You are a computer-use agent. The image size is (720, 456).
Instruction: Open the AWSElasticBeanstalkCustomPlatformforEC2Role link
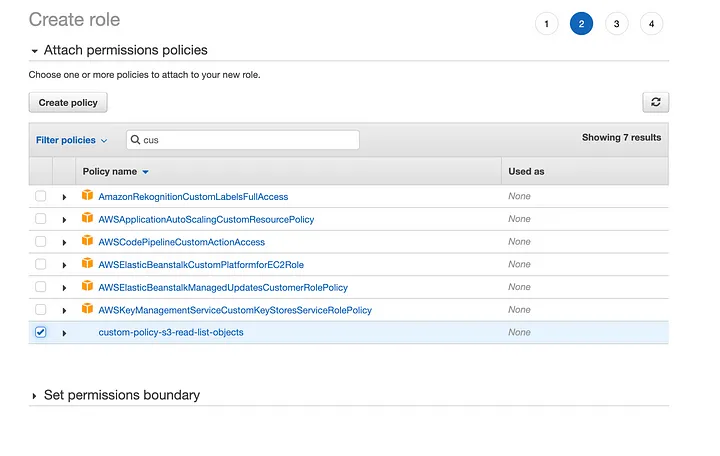click(x=201, y=265)
